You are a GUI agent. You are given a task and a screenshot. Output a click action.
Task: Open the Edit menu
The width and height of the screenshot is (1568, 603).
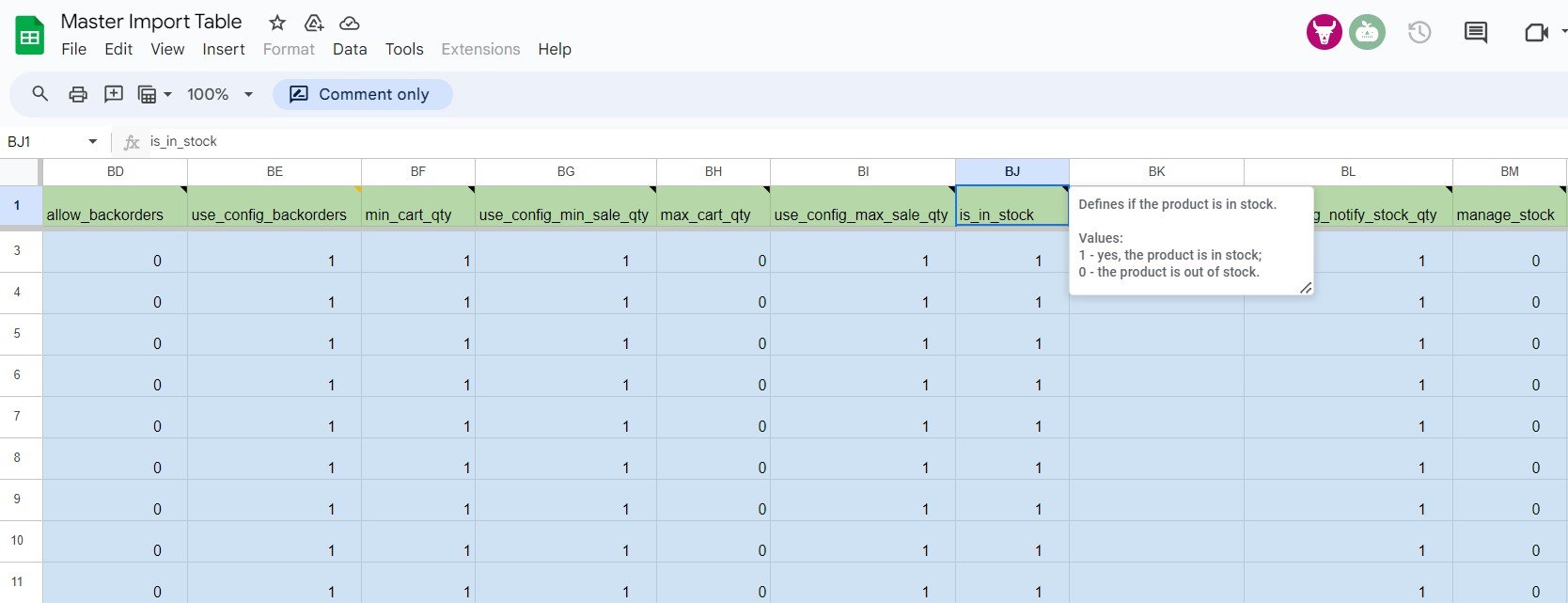pyautogui.click(x=118, y=49)
